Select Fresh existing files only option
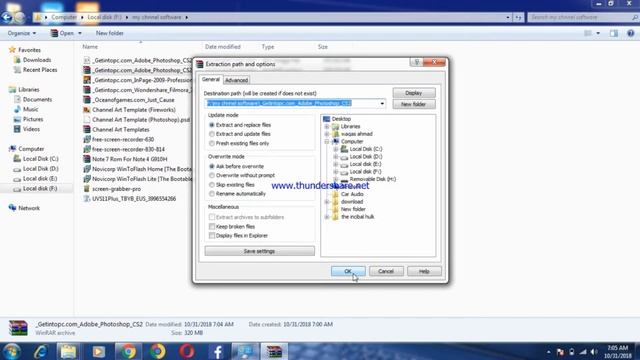Image resolution: width=640 pixels, height=360 pixels. tap(239, 143)
